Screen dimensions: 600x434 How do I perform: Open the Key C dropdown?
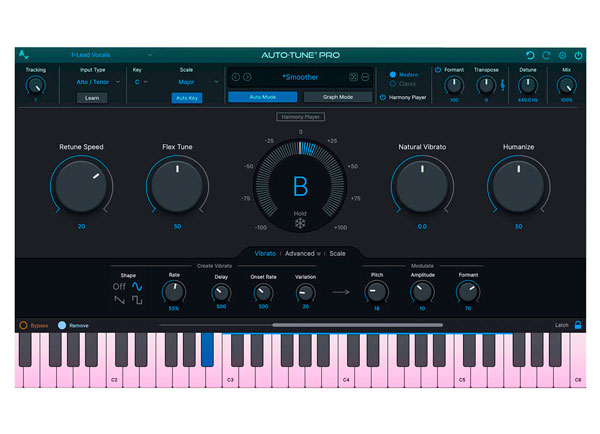tap(141, 82)
